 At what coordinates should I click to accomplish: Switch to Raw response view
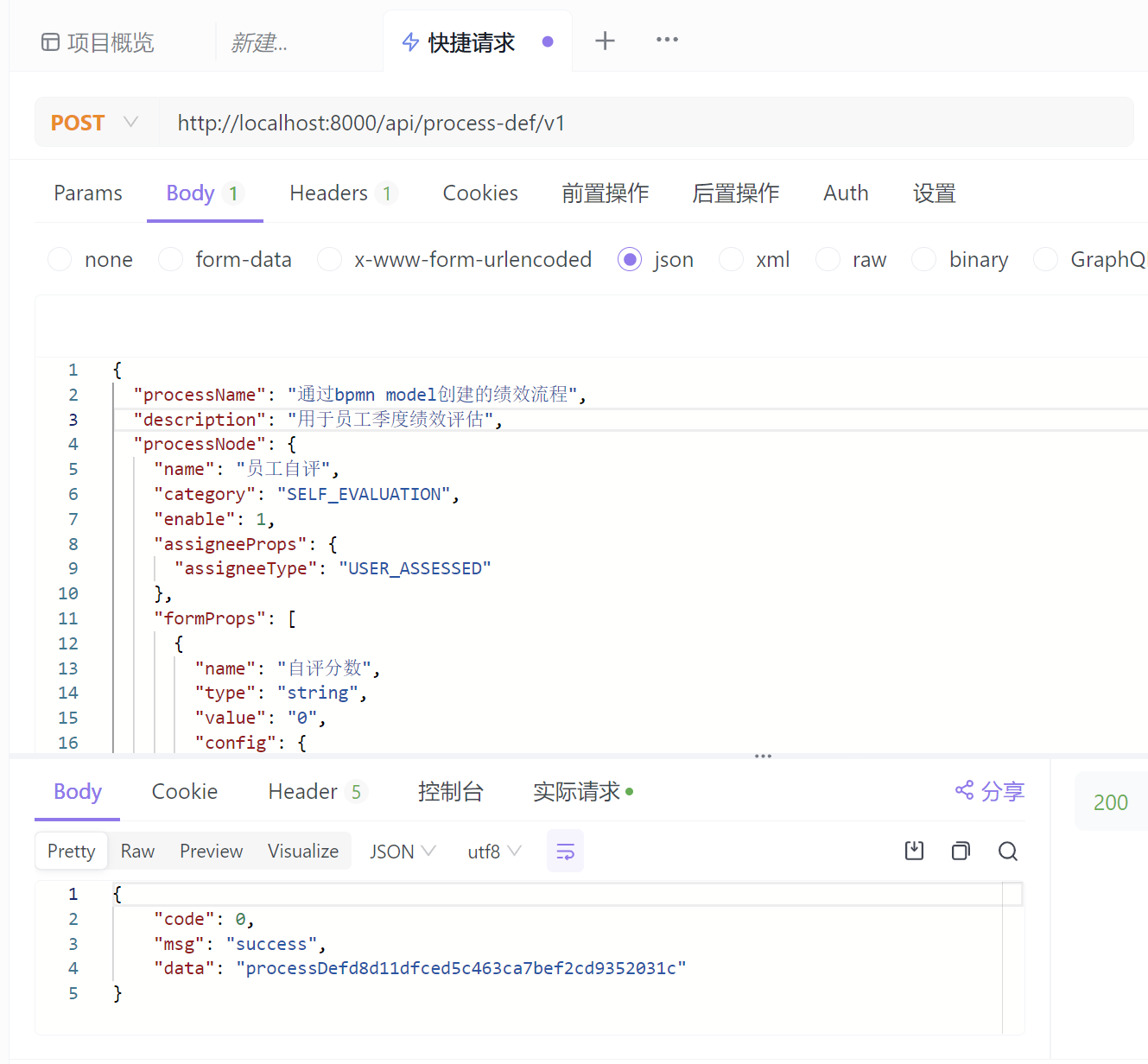[137, 852]
